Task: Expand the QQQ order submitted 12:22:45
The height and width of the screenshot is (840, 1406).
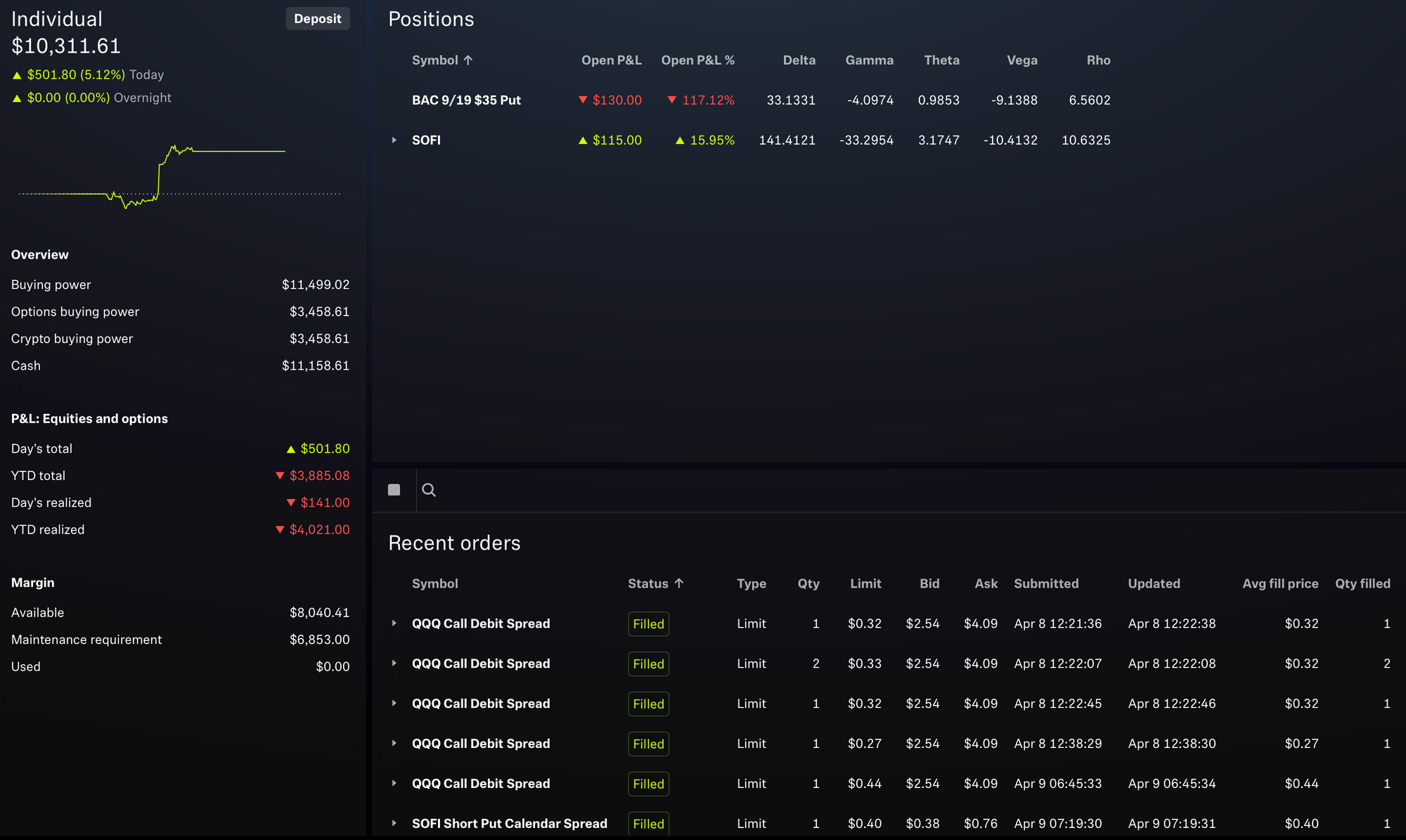Action: tap(394, 704)
